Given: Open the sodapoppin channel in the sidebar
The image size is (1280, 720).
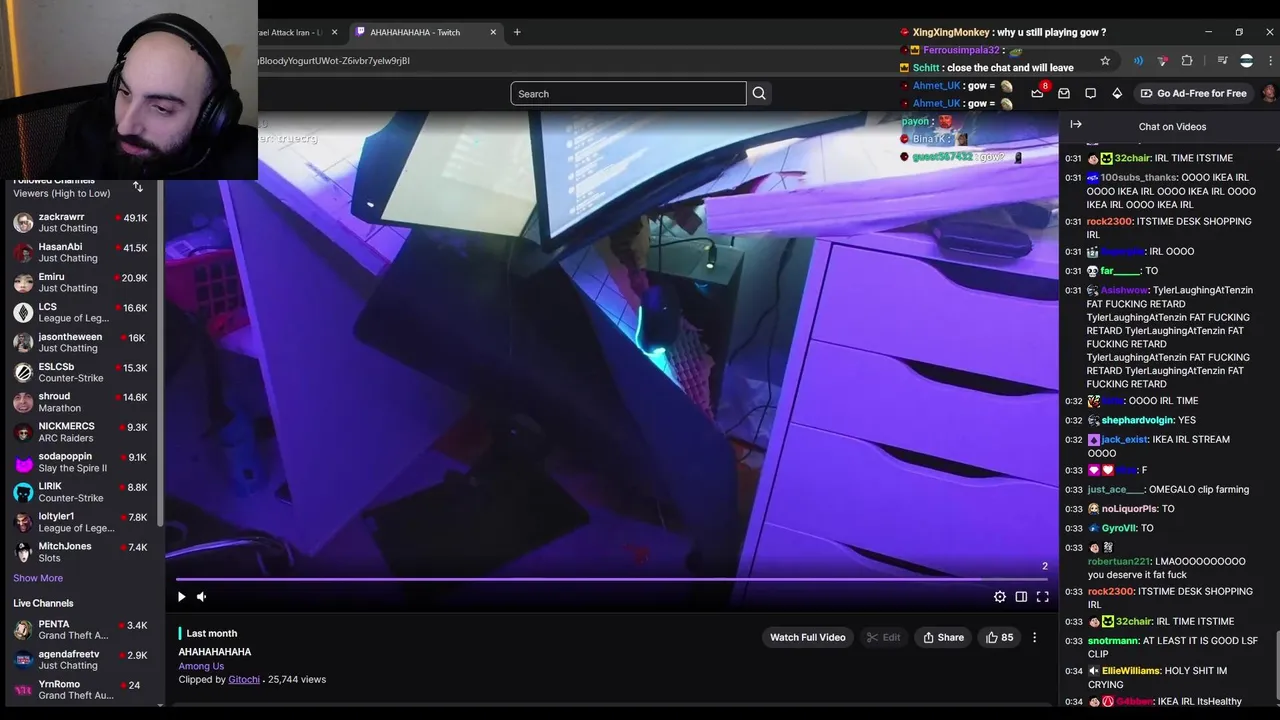Looking at the screenshot, I should click(x=82, y=462).
